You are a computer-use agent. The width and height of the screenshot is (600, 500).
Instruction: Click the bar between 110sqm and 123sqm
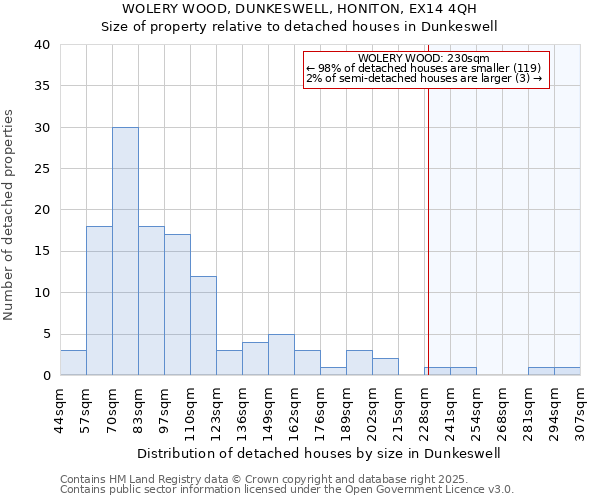(203, 326)
